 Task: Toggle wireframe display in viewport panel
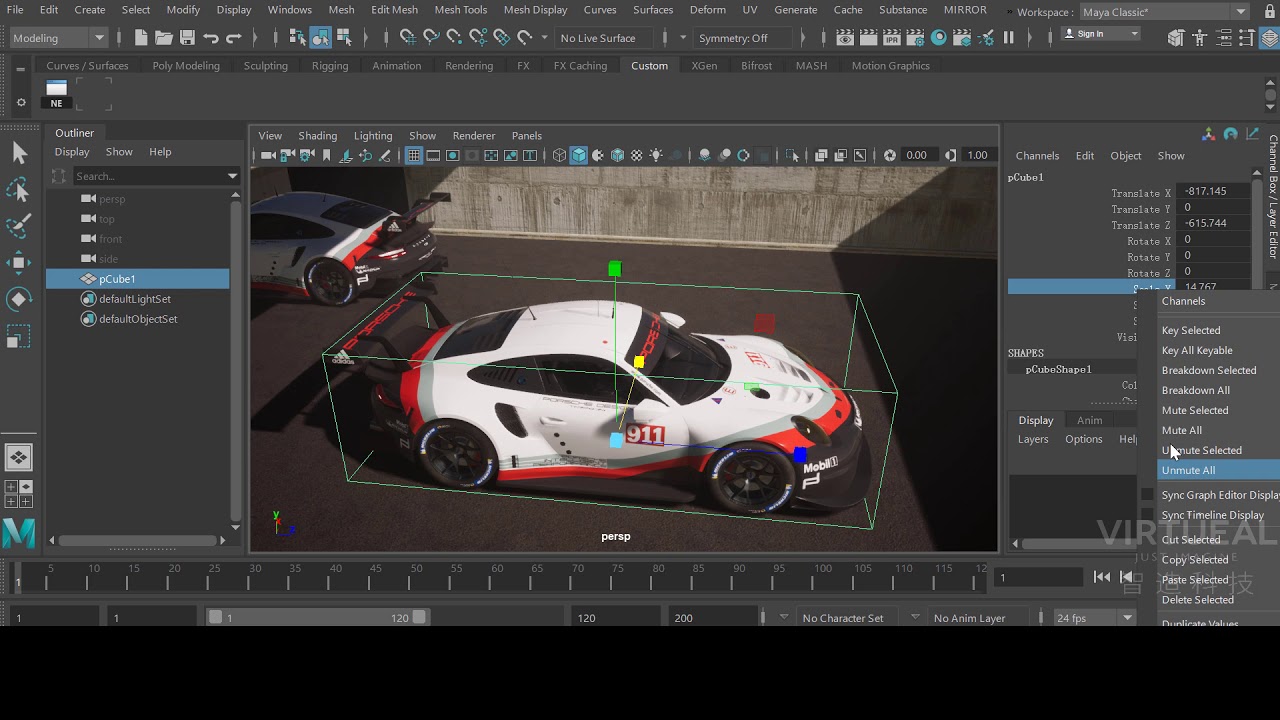560,155
